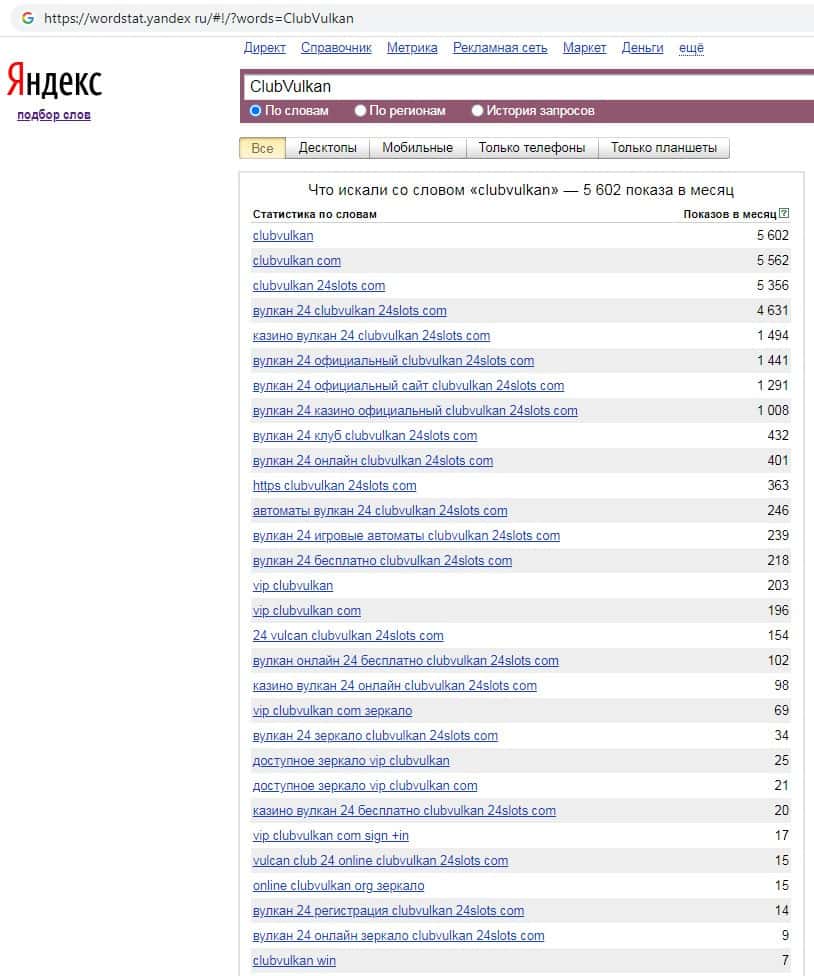
Task: Open доступное зеркало vip clubvulkan com link
Action: [x=365, y=786]
